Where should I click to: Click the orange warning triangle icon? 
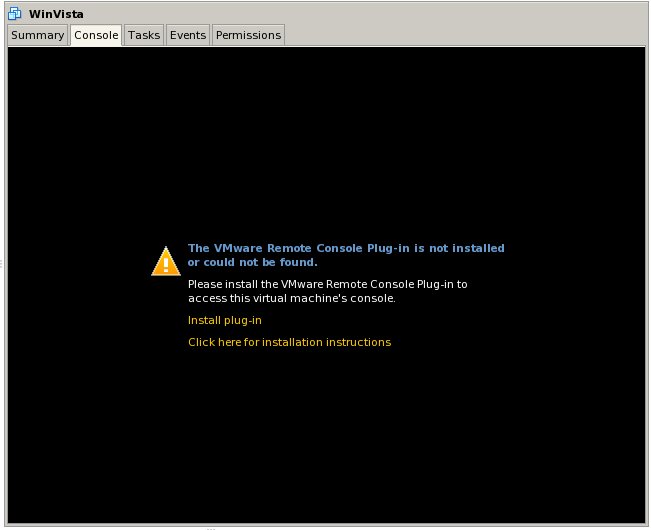(x=166, y=261)
